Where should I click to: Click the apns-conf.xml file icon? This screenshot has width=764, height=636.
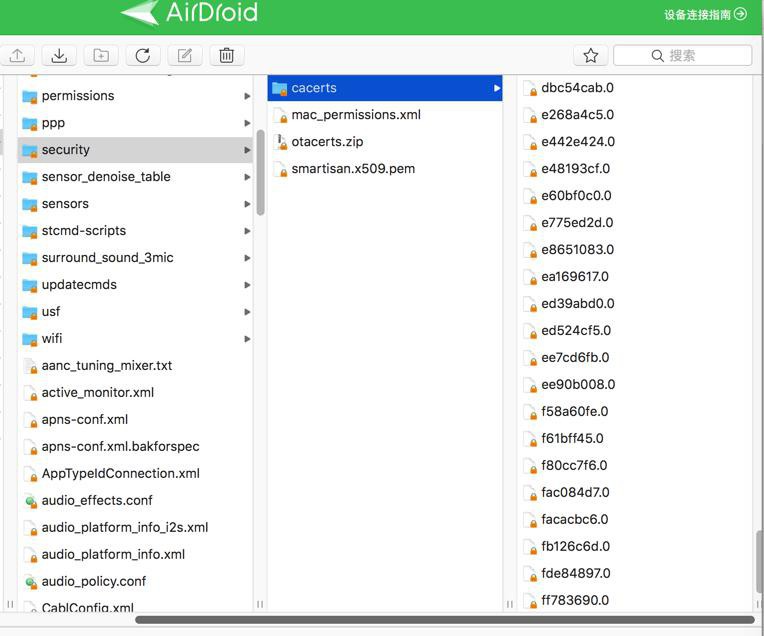(31, 421)
